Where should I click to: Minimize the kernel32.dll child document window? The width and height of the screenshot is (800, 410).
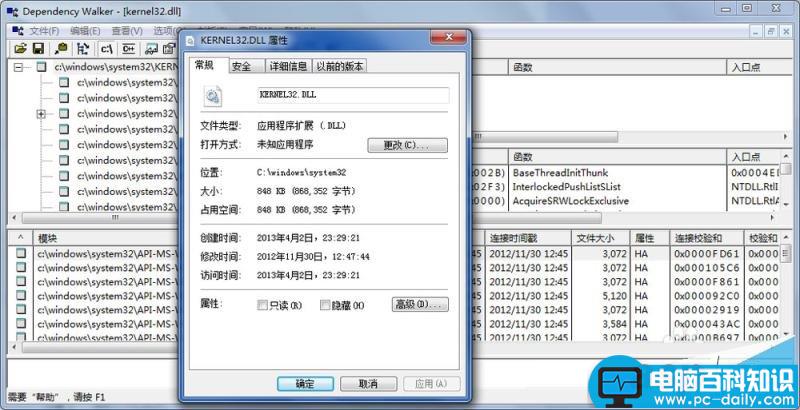tap(756, 31)
